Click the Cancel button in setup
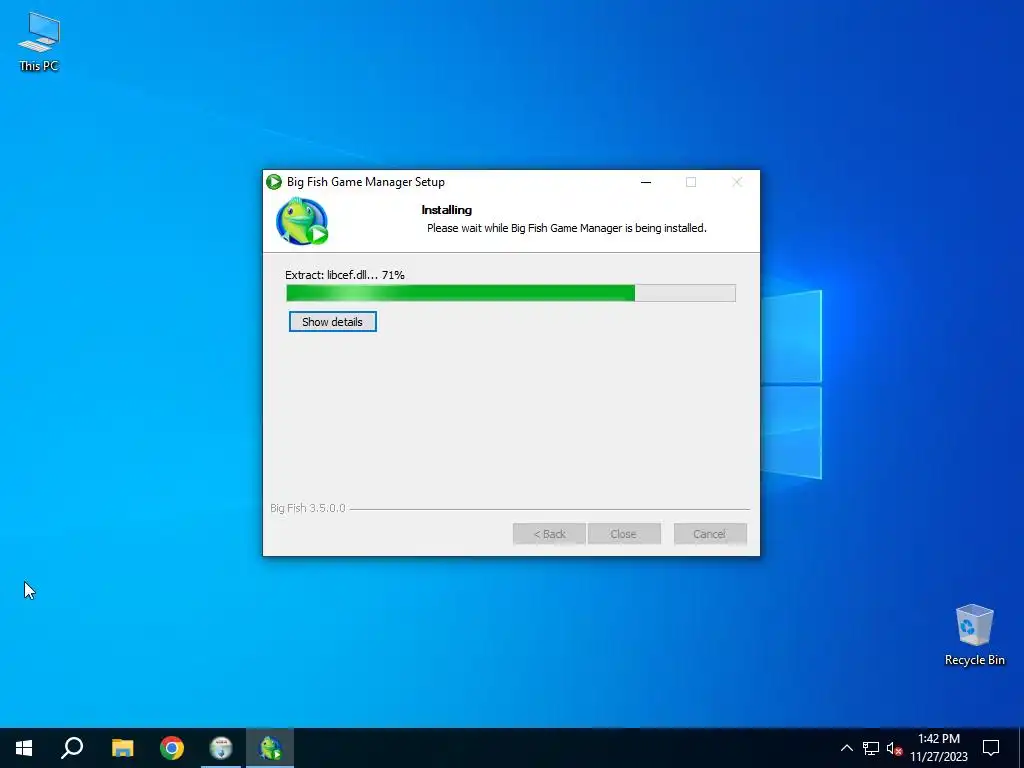The height and width of the screenshot is (768, 1024). [x=710, y=534]
